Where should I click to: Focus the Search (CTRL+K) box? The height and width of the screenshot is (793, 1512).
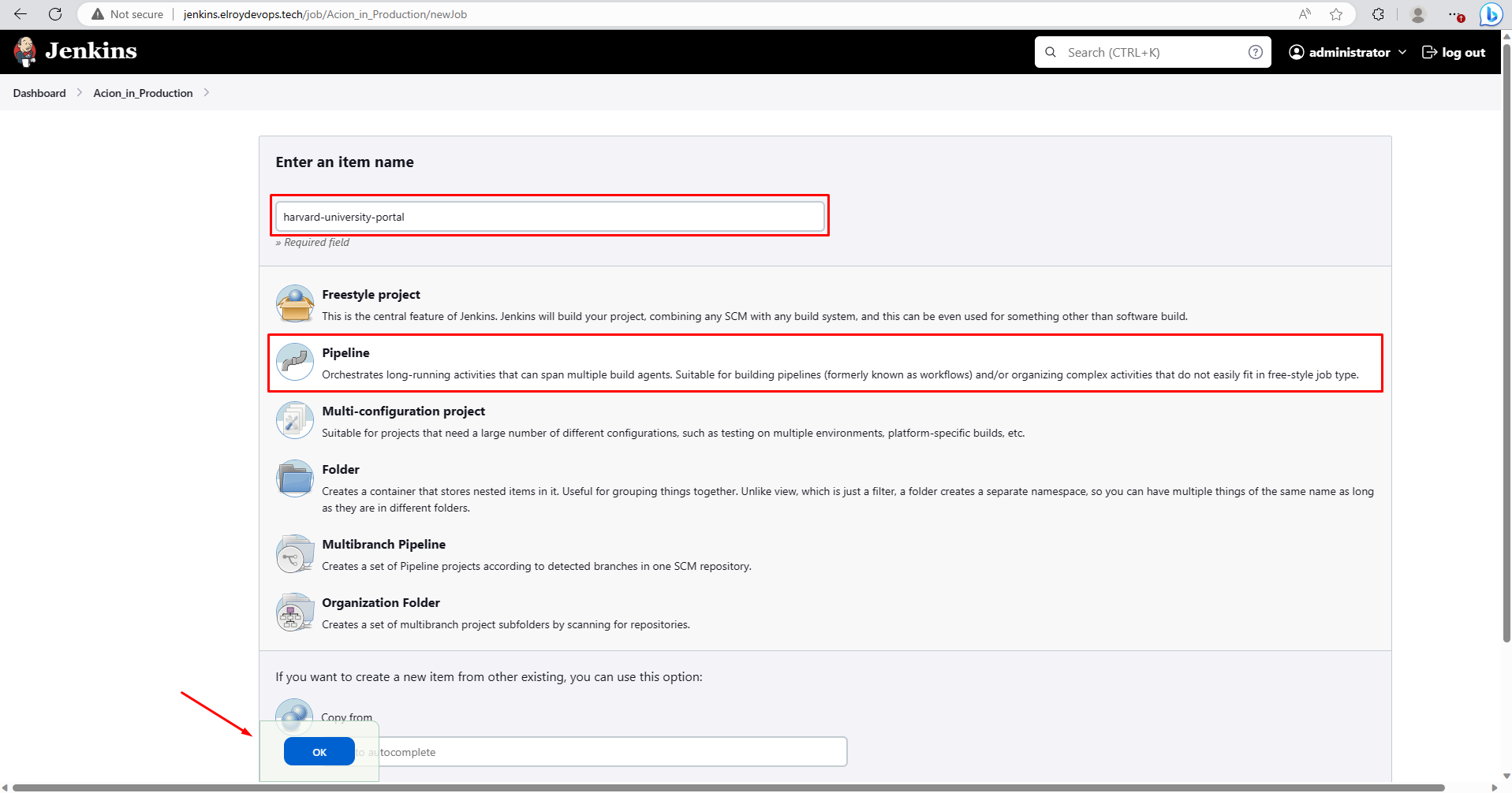tap(1152, 52)
